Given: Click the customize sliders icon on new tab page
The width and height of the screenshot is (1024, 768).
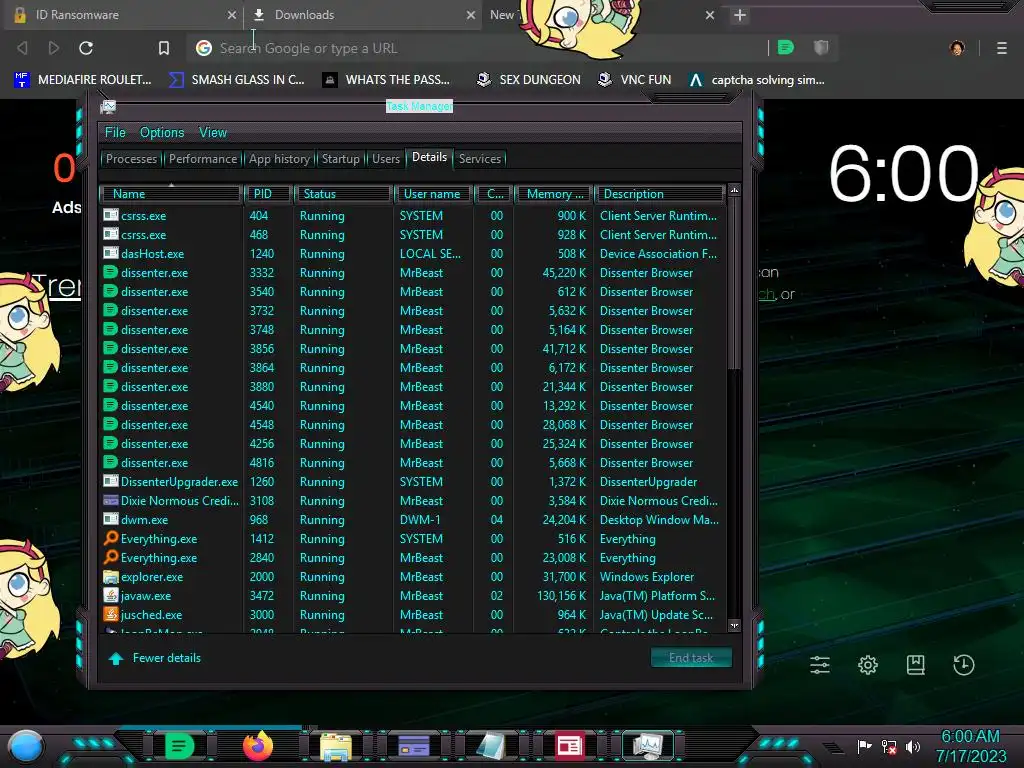Looking at the screenshot, I should (820, 665).
